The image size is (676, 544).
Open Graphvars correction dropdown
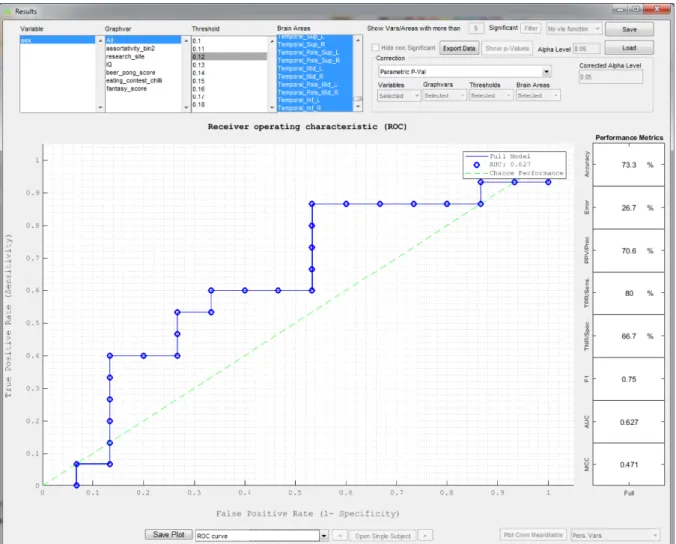[x=444, y=96]
